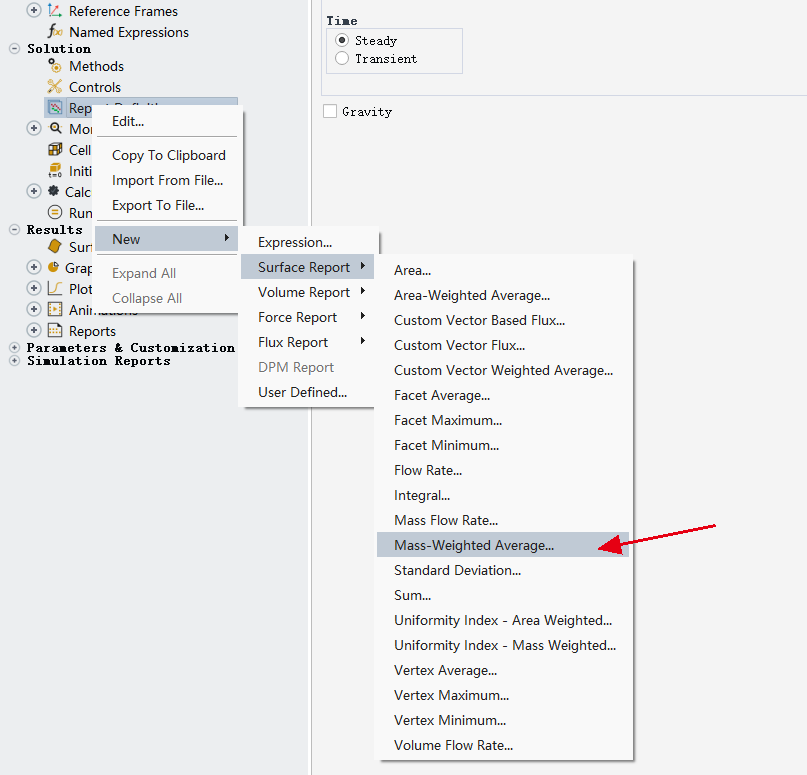This screenshot has width=807, height=775.
Task: Click the Cell Registers cube icon
Action: [x=55, y=150]
